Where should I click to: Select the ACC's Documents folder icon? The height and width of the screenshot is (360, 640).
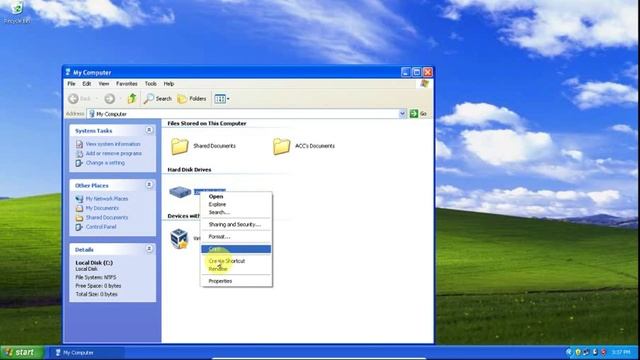(282, 146)
